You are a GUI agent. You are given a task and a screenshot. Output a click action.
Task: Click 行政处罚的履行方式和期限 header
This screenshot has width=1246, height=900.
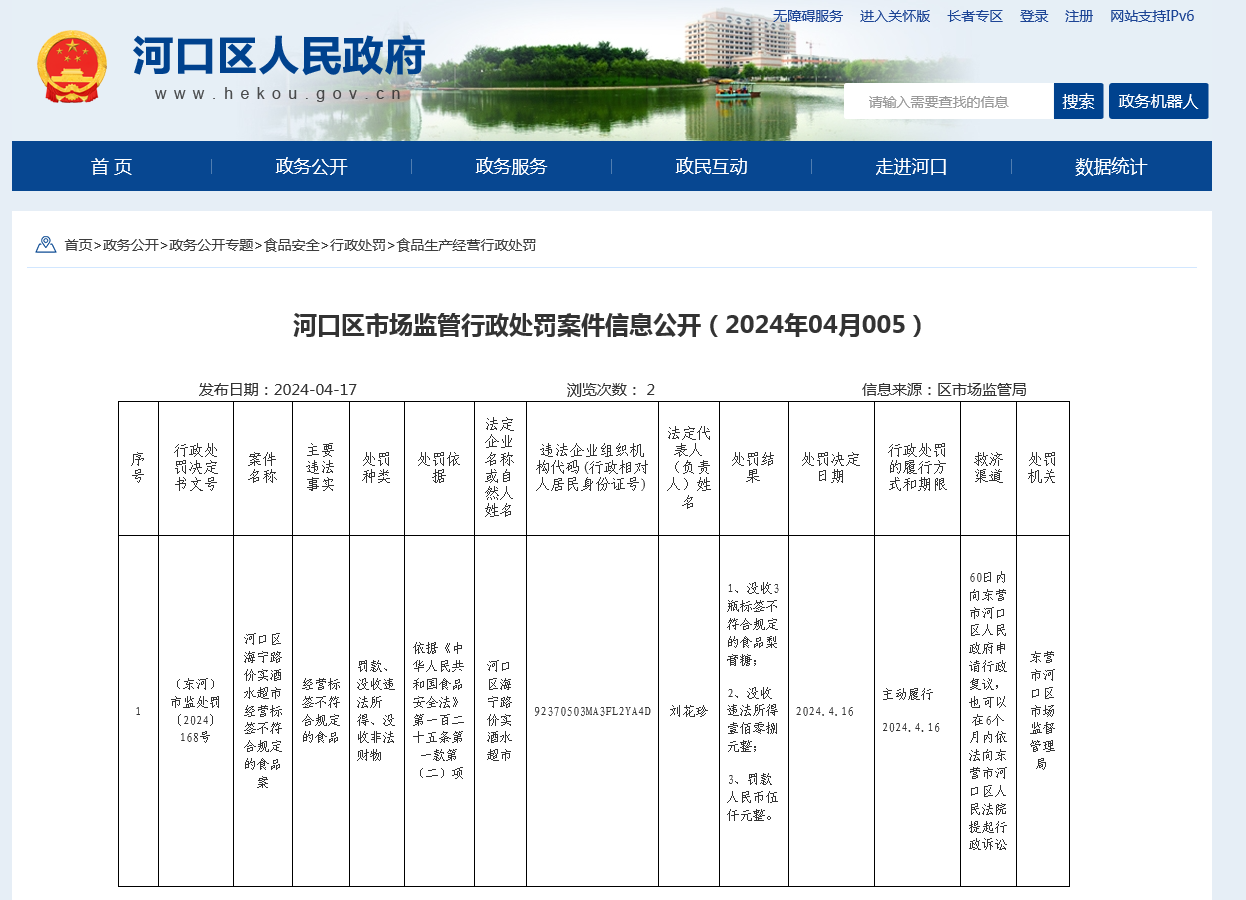(x=917, y=468)
